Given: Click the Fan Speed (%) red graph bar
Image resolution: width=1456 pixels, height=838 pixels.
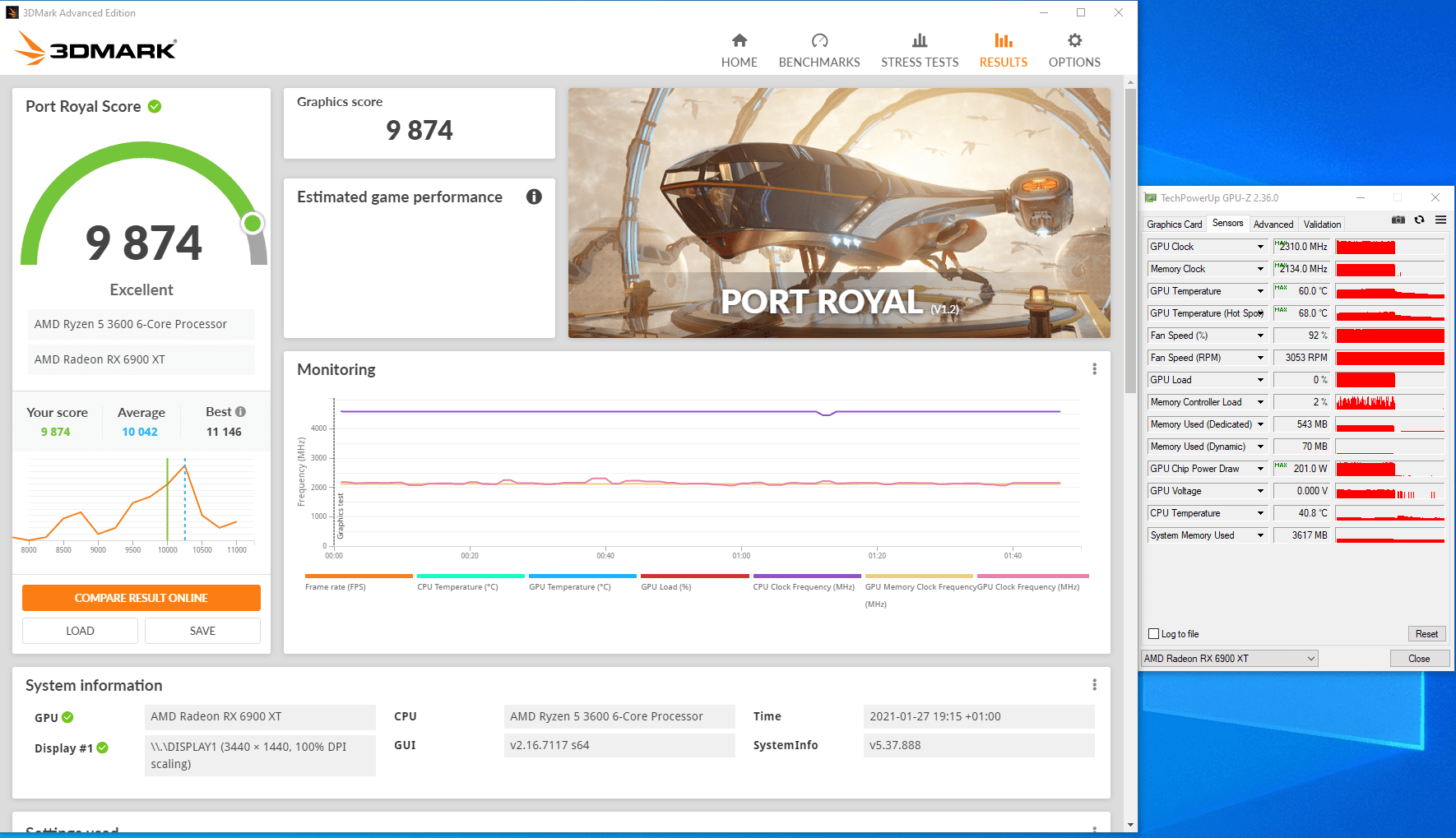Looking at the screenshot, I should tap(1389, 336).
